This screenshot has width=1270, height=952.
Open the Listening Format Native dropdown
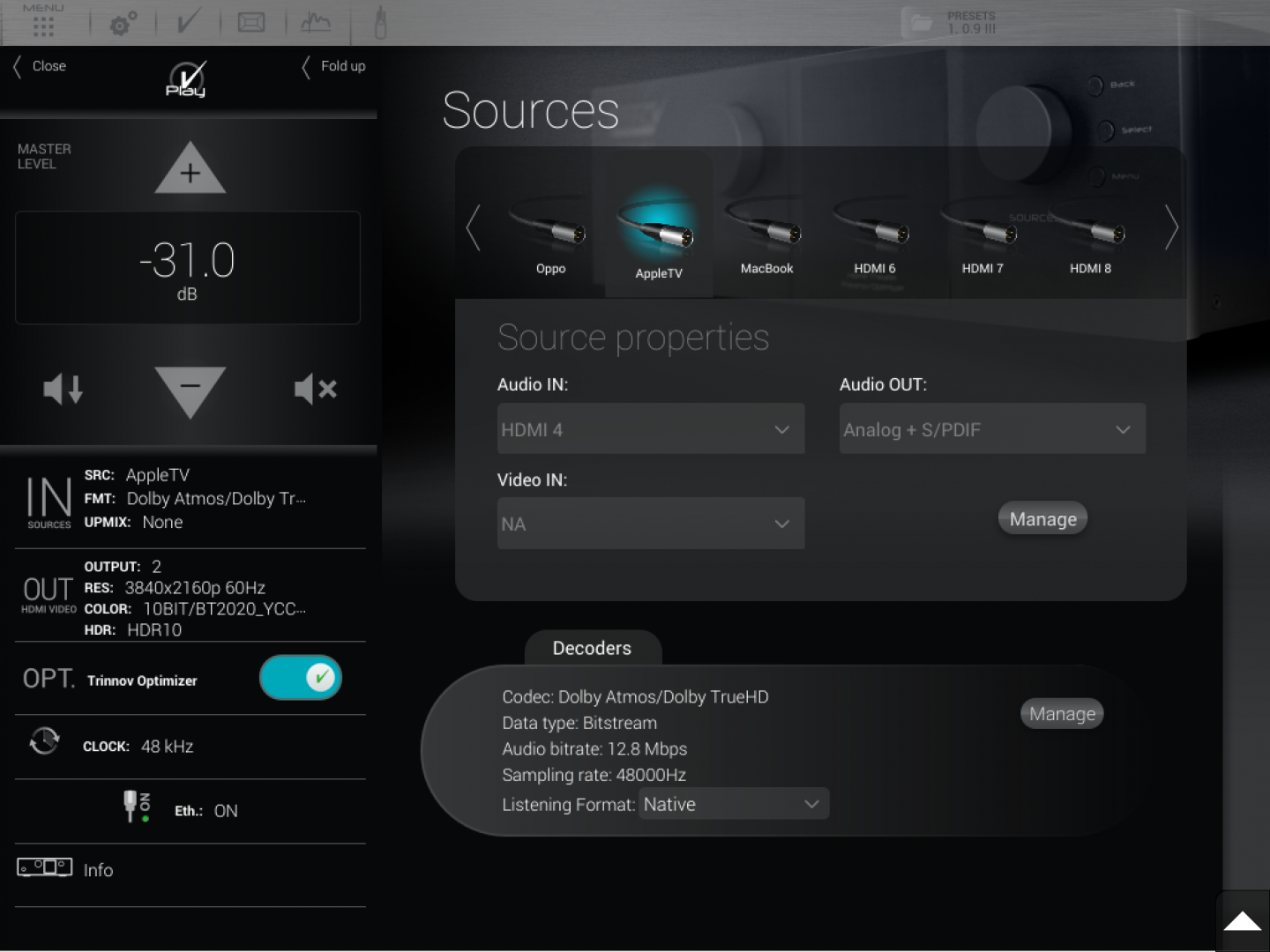734,804
